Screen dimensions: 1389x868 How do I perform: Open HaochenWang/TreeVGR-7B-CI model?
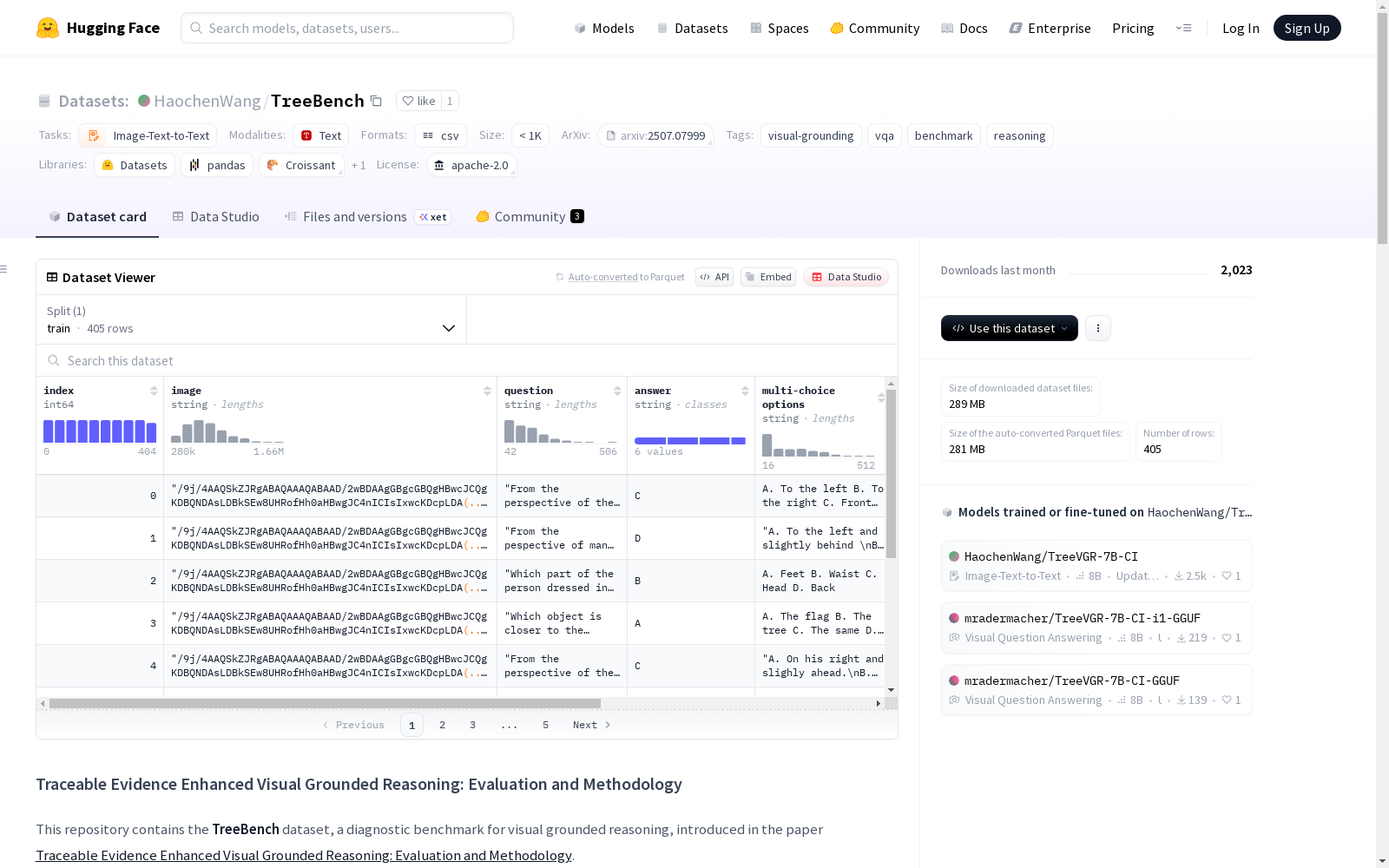(1096, 566)
